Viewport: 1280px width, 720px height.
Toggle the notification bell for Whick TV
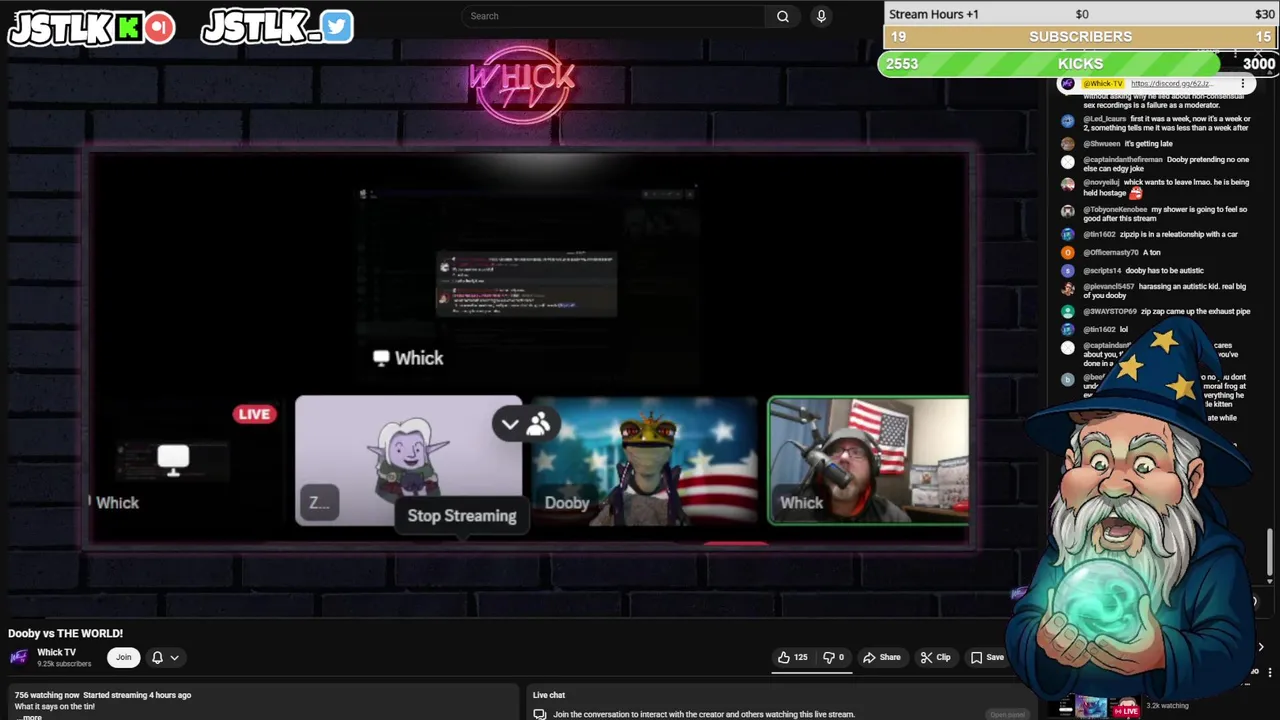[157, 657]
